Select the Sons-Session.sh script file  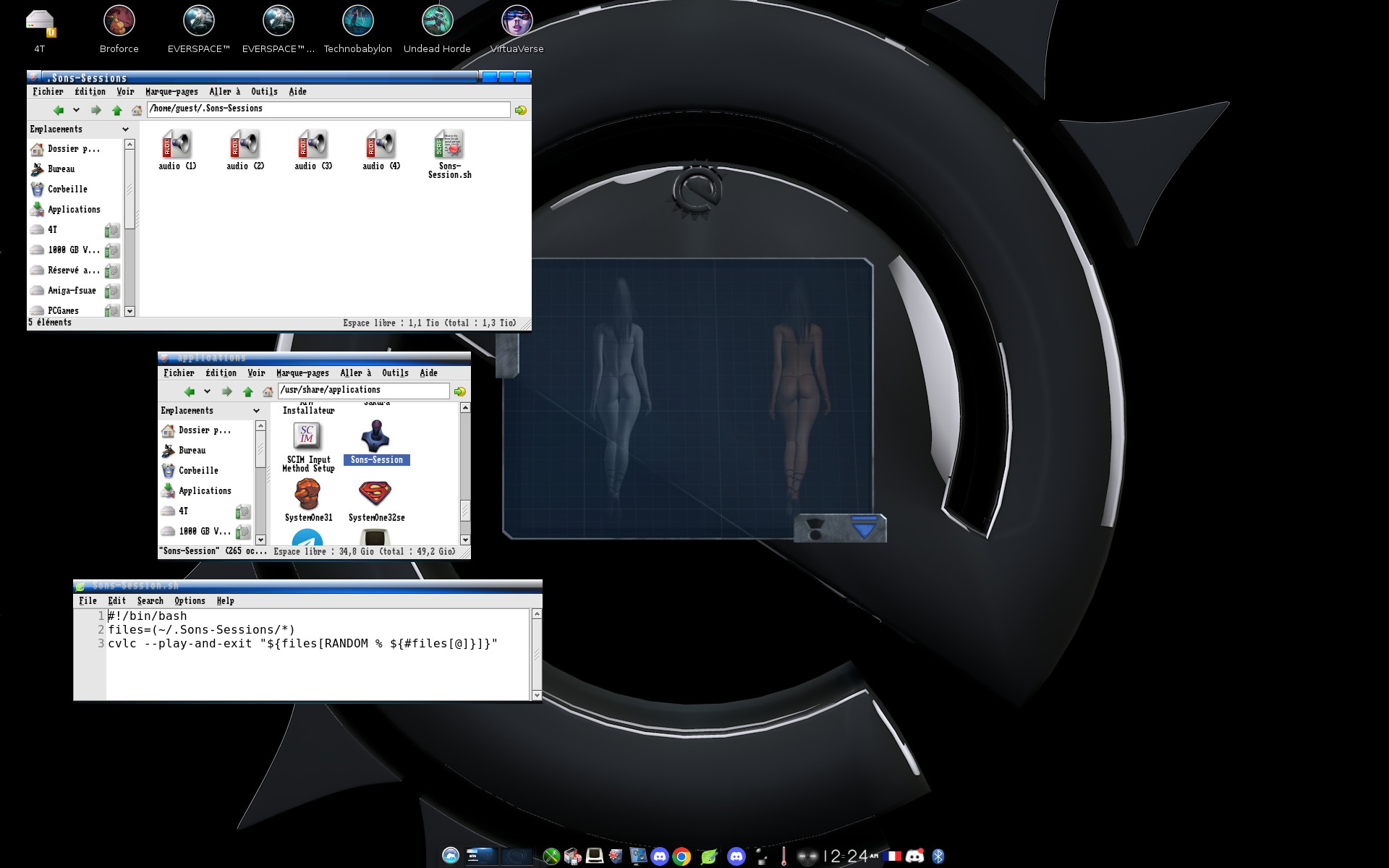click(449, 154)
